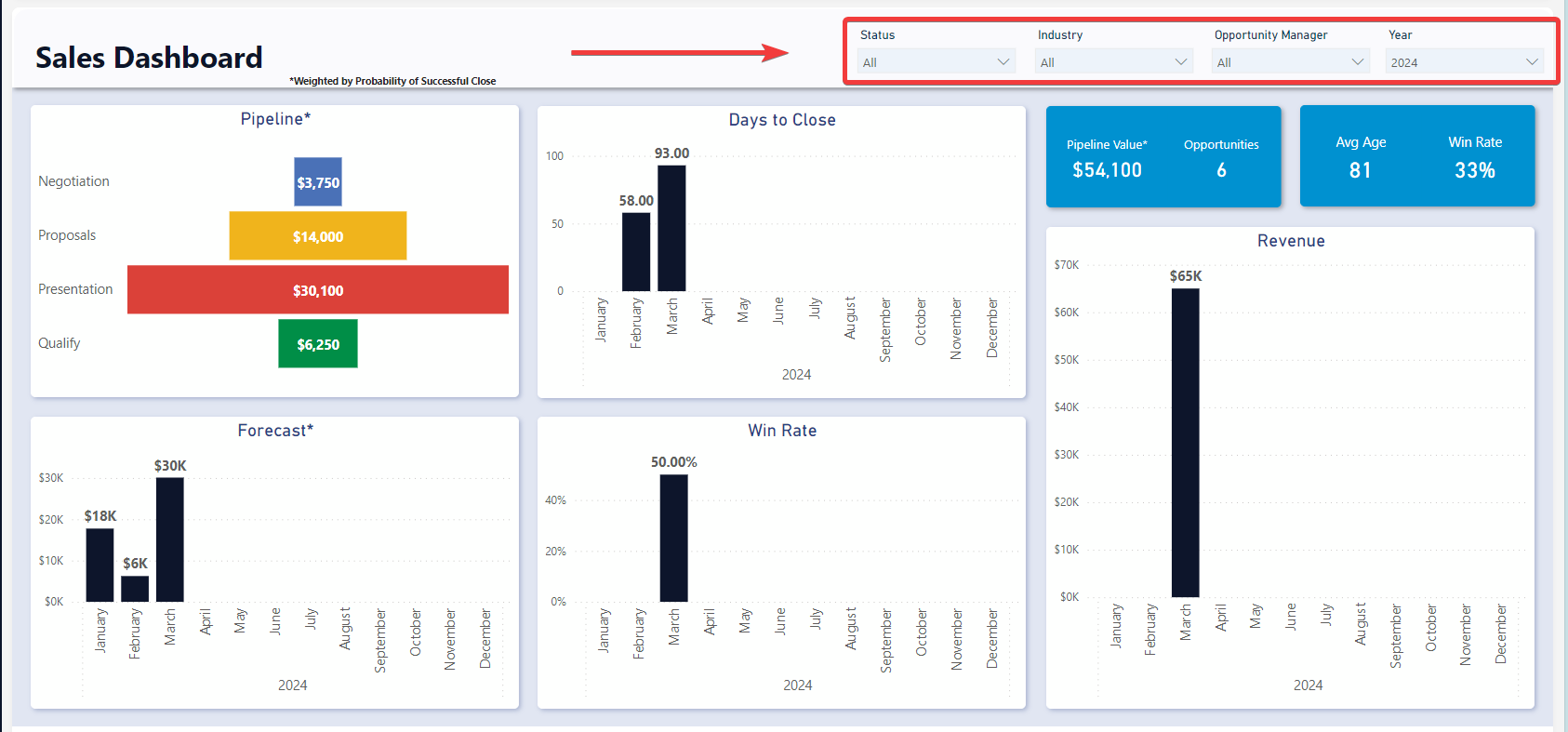This screenshot has width=1568, height=732.
Task: Click the Days to Close chart title
Action: 782,120
